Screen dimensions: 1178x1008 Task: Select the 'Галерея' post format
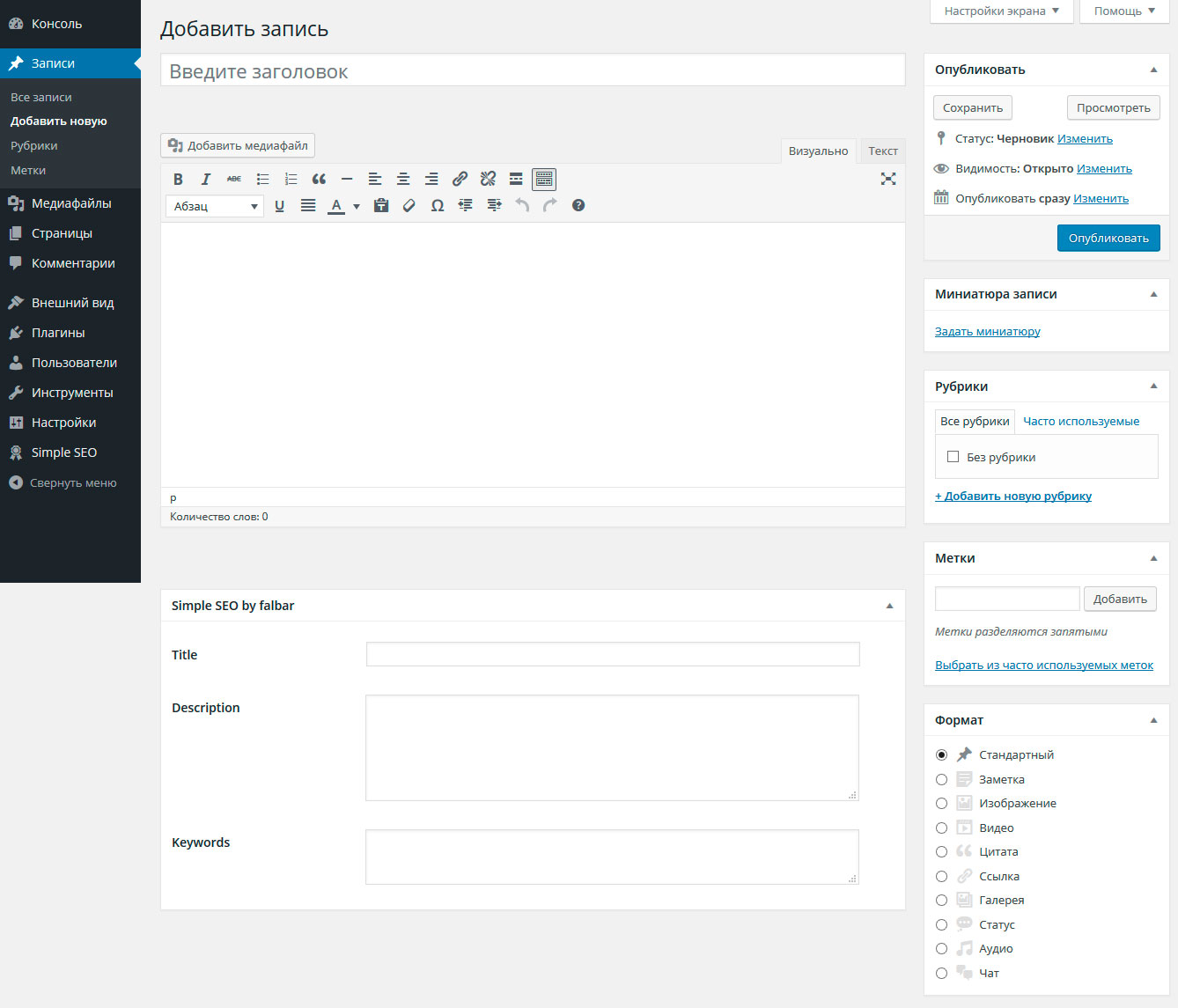(x=941, y=900)
